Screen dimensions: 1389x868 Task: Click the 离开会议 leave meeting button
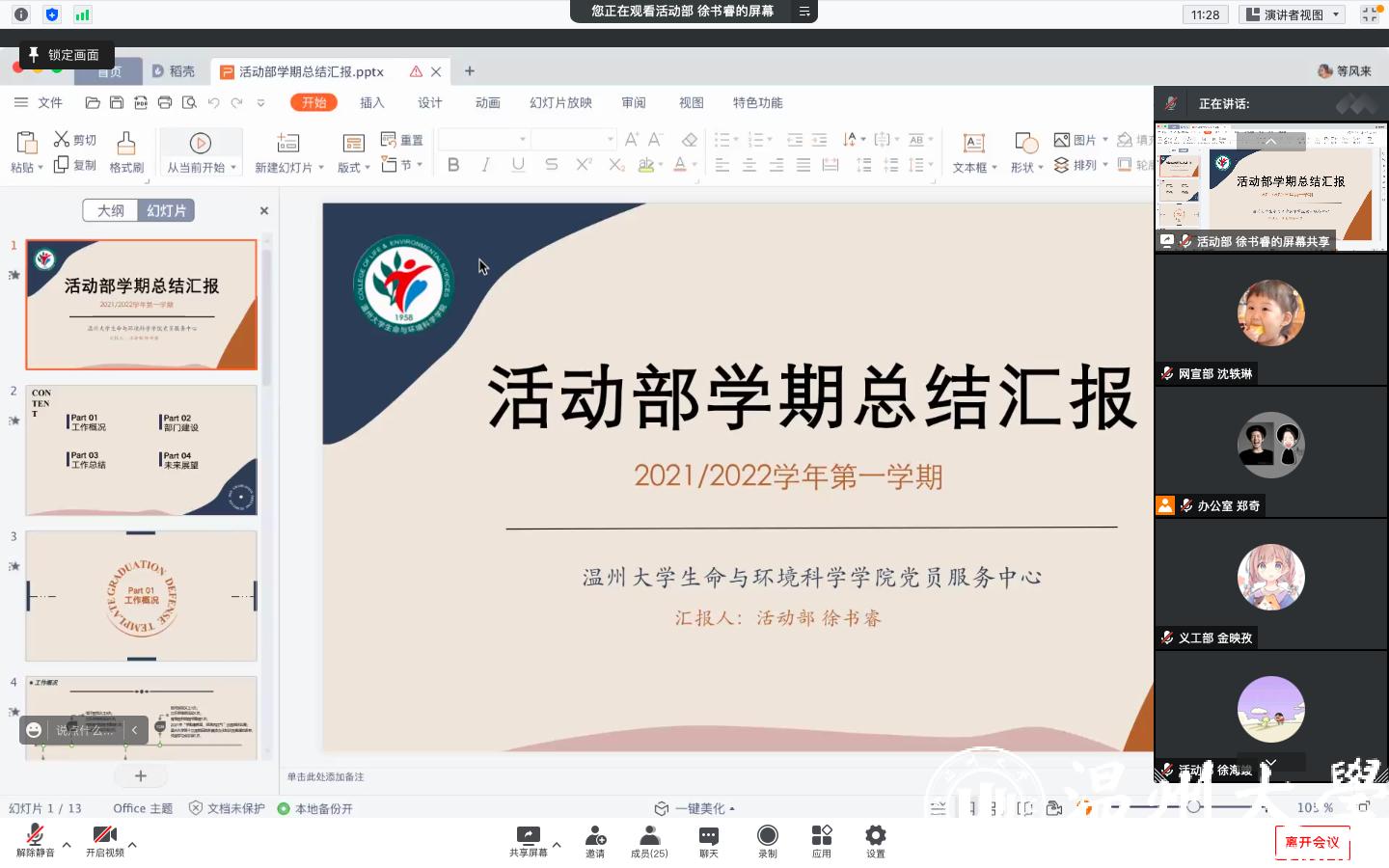(x=1312, y=842)
